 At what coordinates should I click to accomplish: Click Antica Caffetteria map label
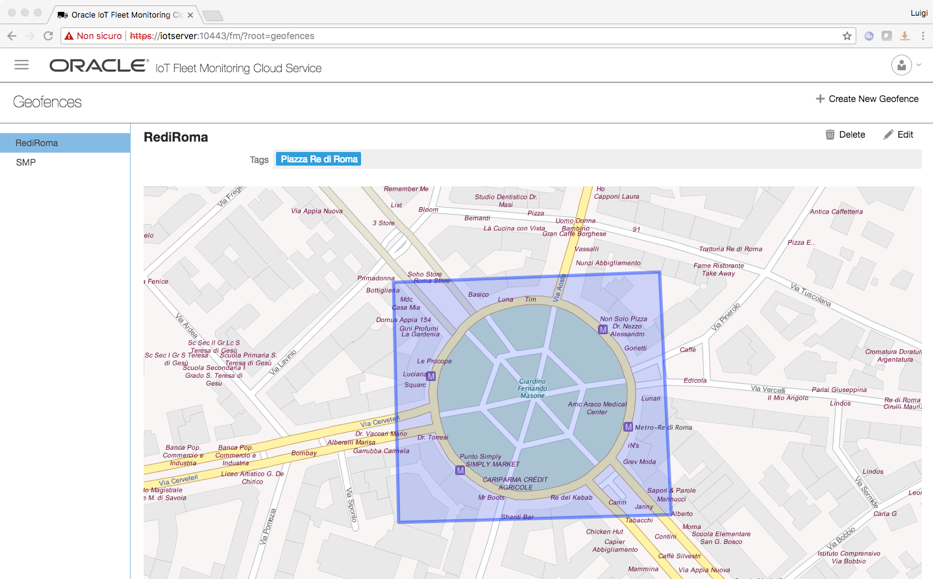pos(835,211)
